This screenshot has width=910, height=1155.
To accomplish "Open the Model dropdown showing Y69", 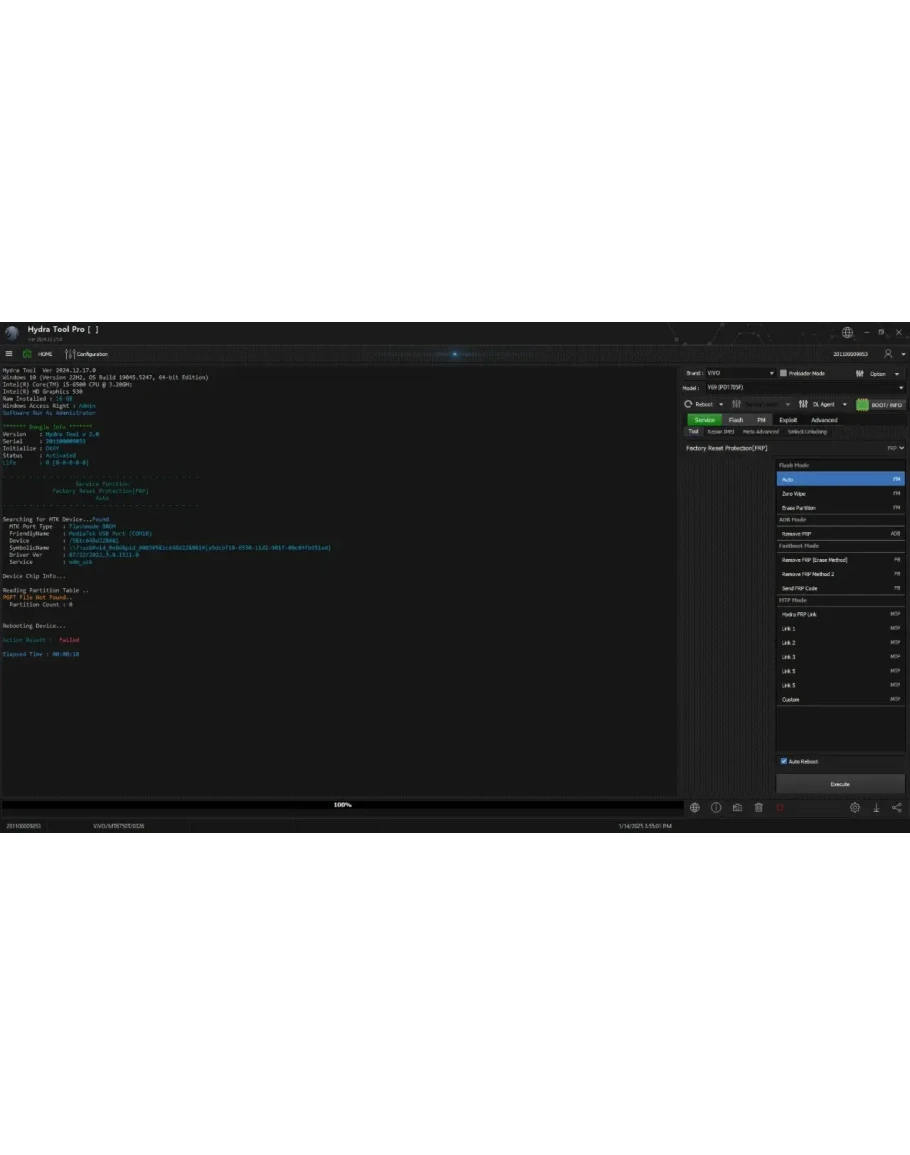I will click(900, 388).
